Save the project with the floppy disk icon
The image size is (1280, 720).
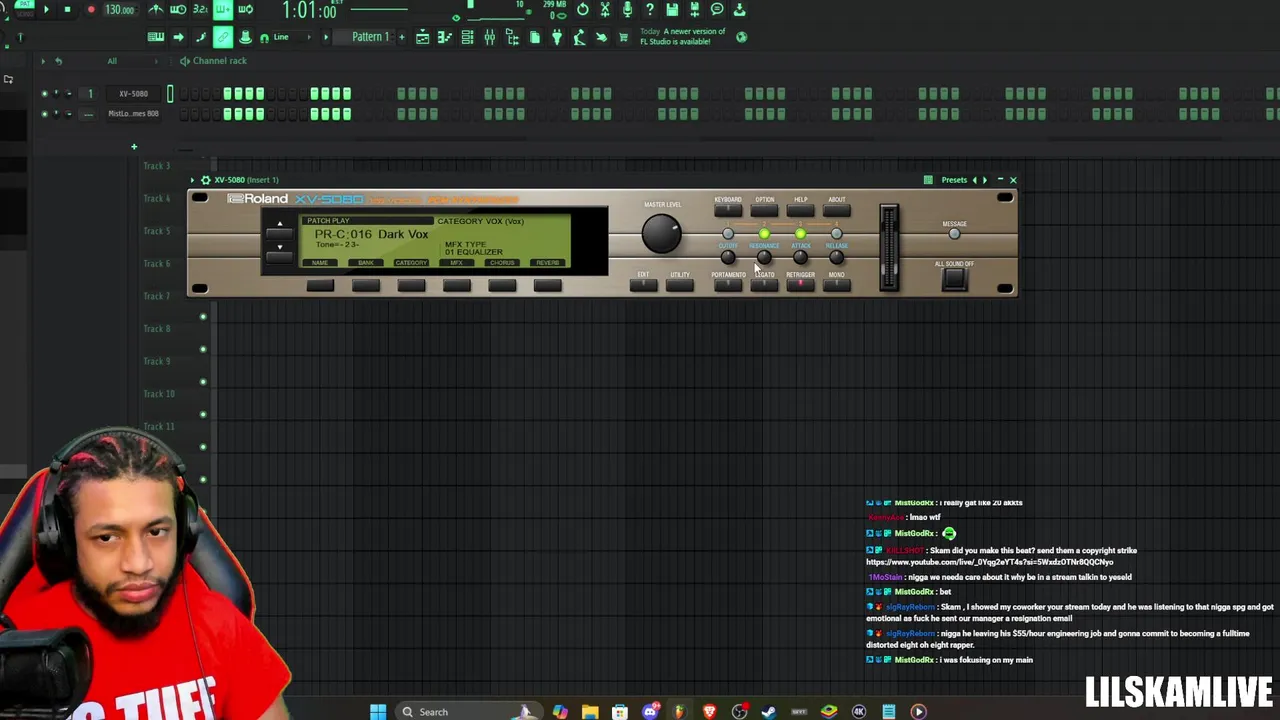tap(672, 10)
